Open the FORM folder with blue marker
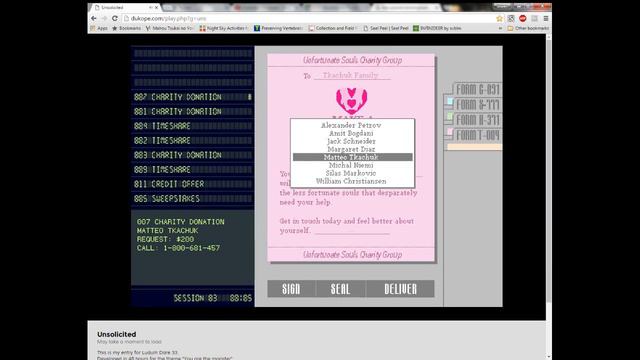640x360 pixels. pos(473,104)
